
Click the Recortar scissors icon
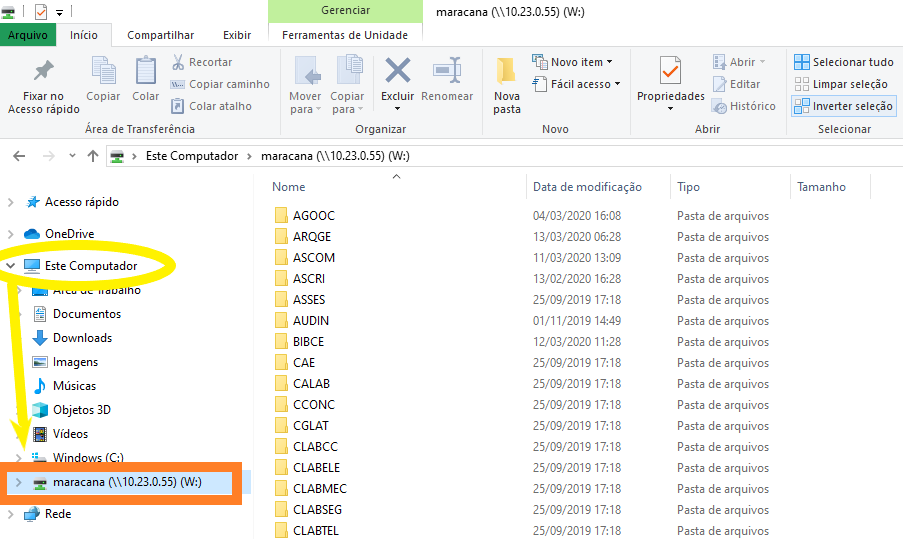tap(179, 62)
